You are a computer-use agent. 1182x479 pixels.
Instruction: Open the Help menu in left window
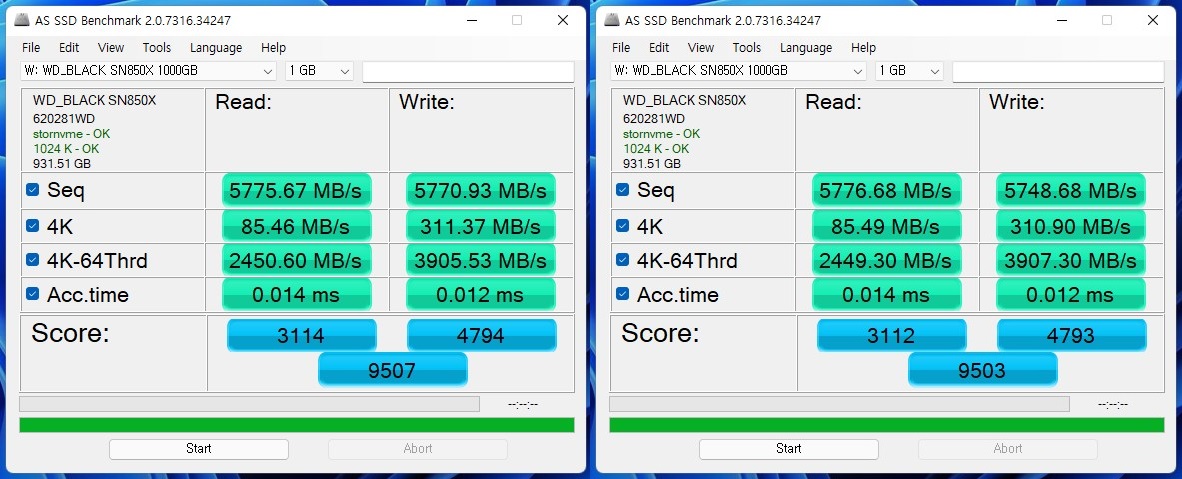point(274,48)
